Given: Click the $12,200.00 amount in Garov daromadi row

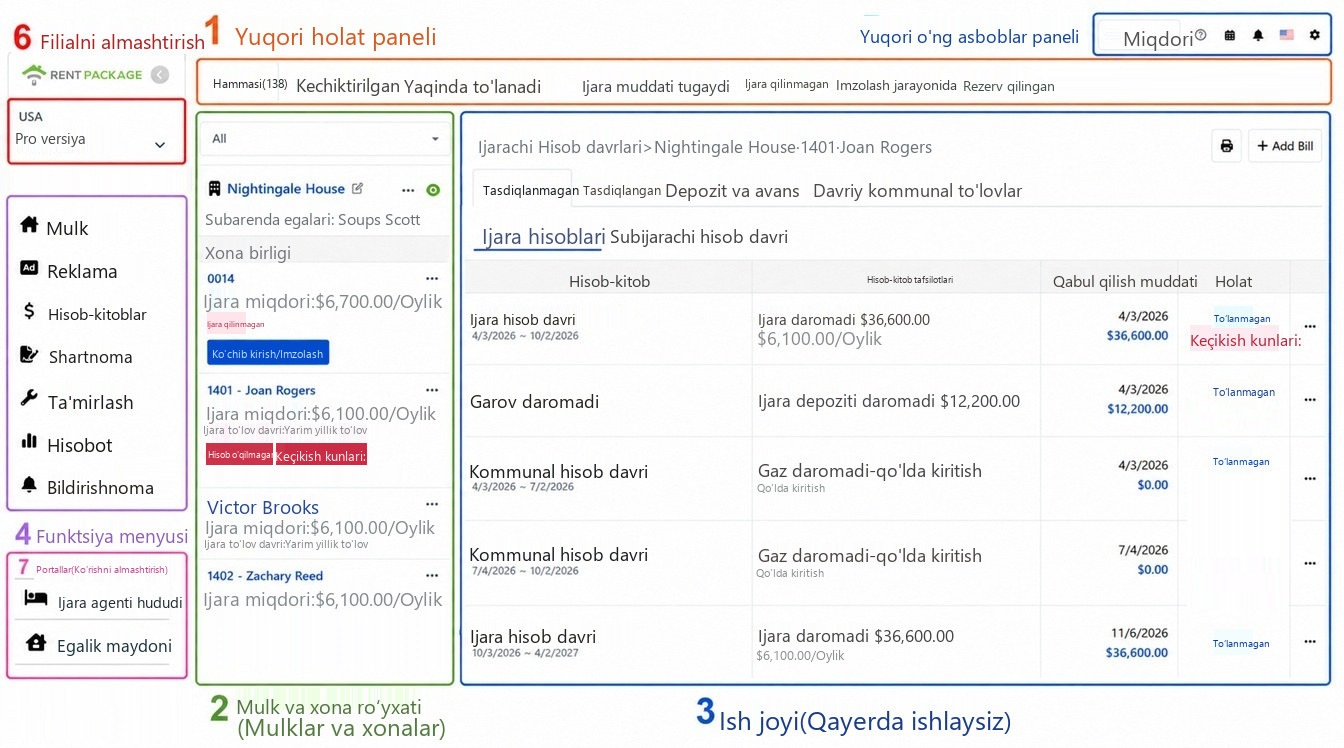Looking at the screenshot, I should pyautogui.click(x=1137, y=408).
